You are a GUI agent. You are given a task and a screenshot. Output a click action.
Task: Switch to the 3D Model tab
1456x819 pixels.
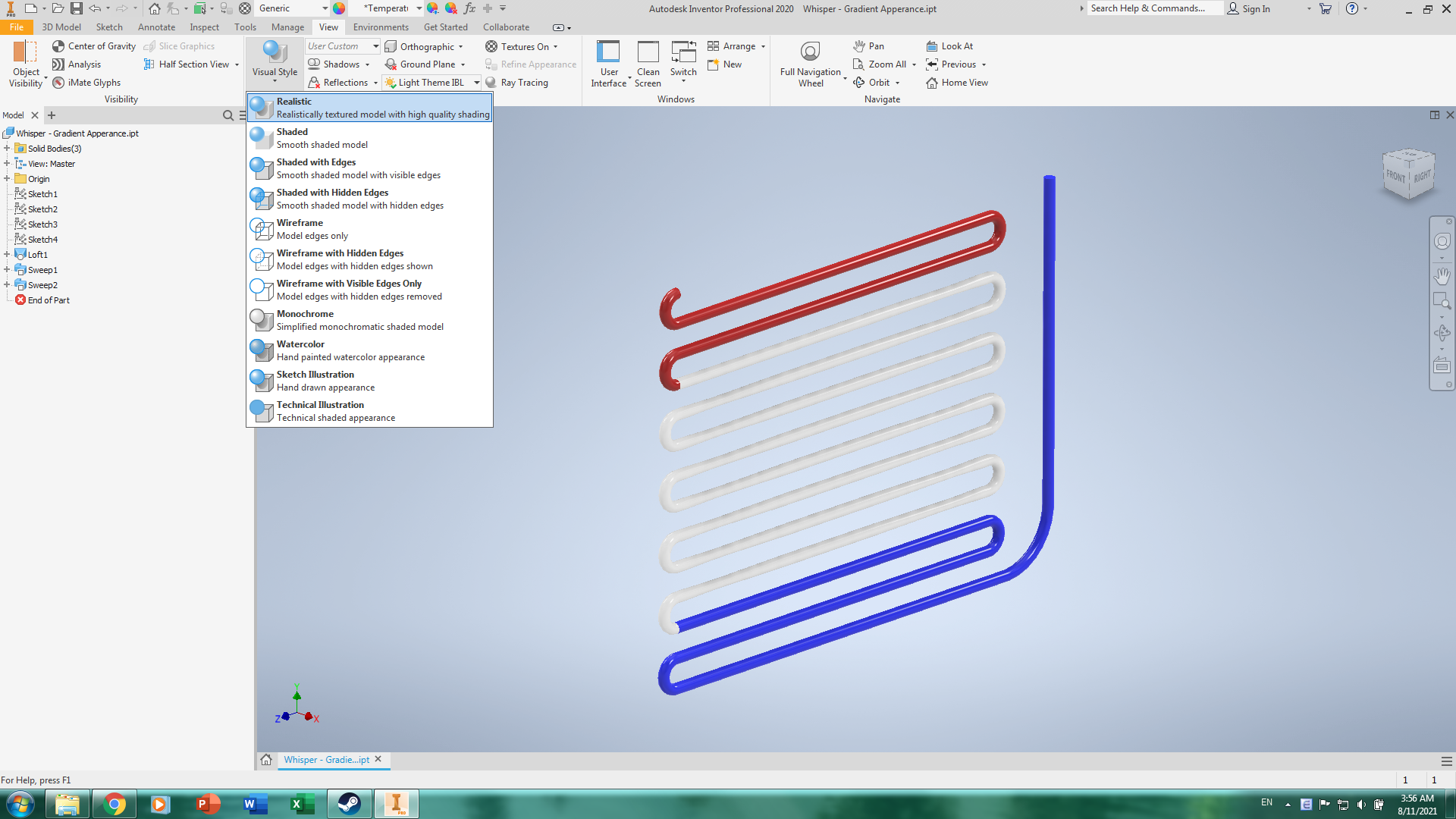point(61,27)
